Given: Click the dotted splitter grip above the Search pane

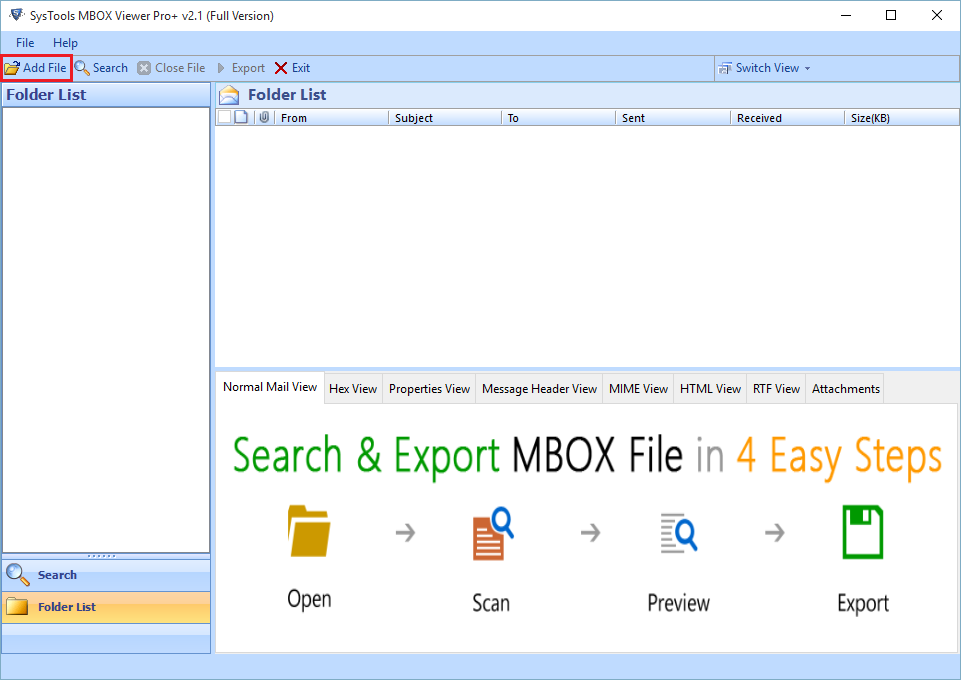Looking at the screenshot, I should pos(102,556).
